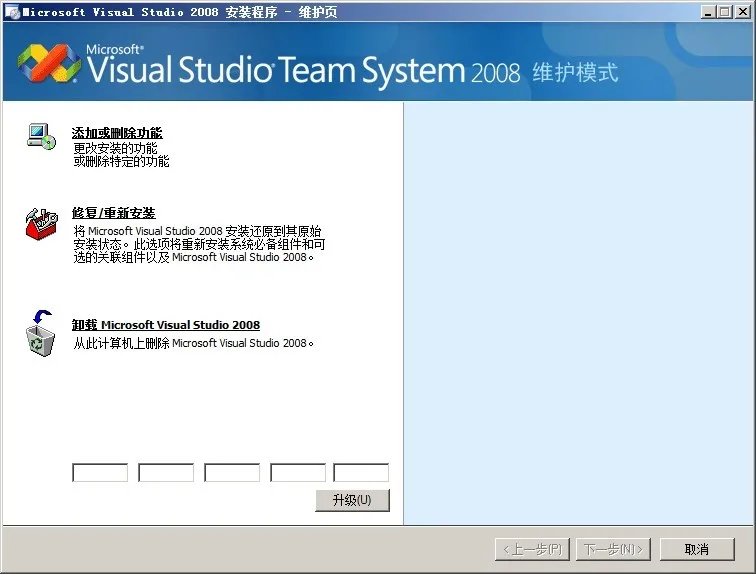The width and height of the screenshot is (756, 574).
Task: Click the recycle bin uninstall icon
Action: 40,333
